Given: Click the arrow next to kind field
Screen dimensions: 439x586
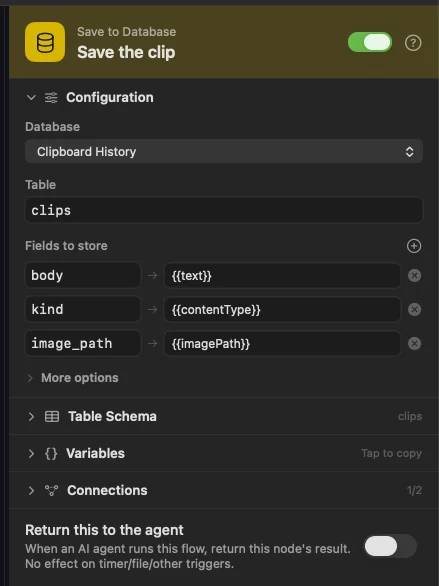Looking at the screenshot, I should click(152, 309).
